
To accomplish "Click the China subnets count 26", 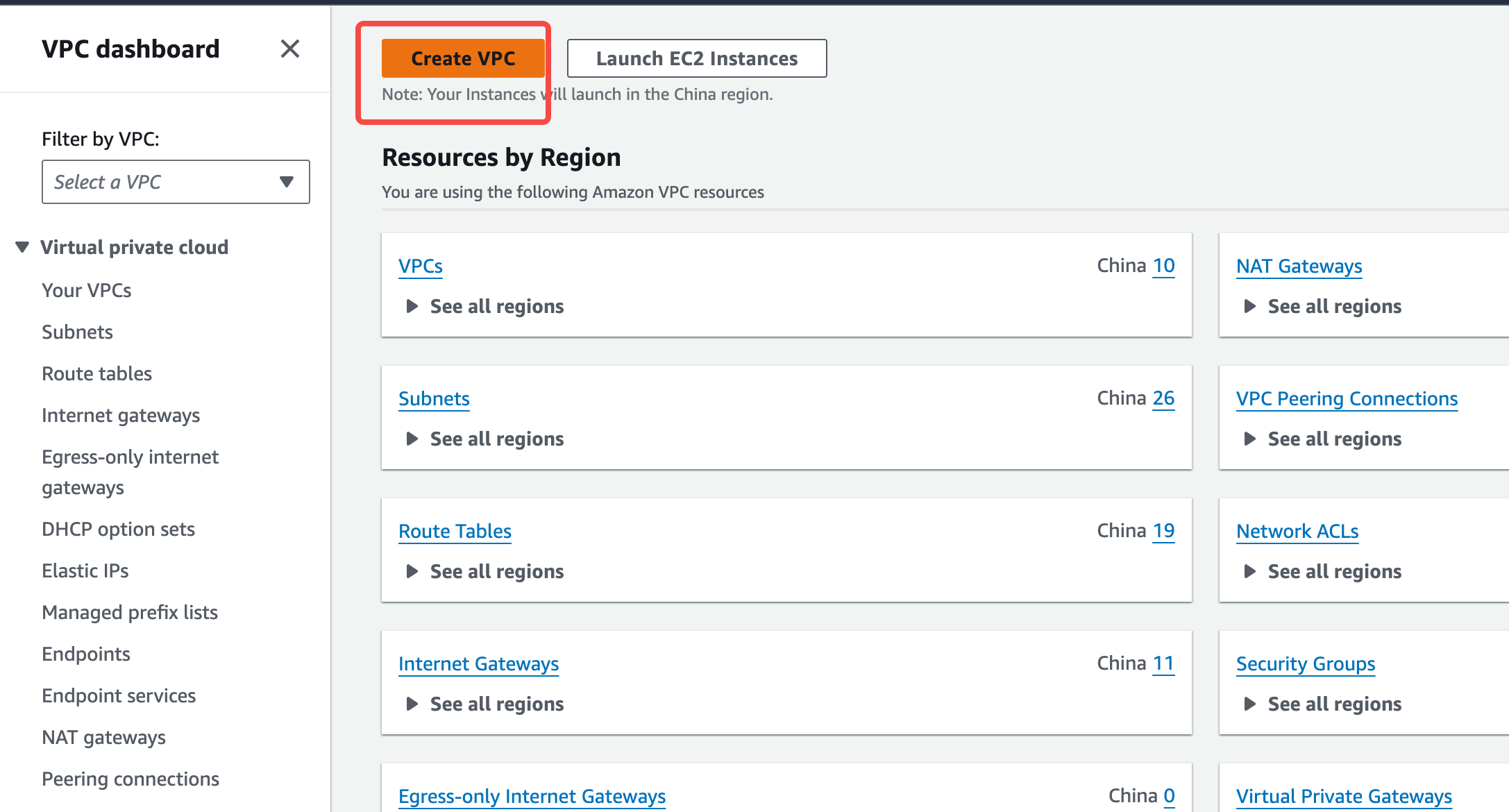I will click(1163, 398).
